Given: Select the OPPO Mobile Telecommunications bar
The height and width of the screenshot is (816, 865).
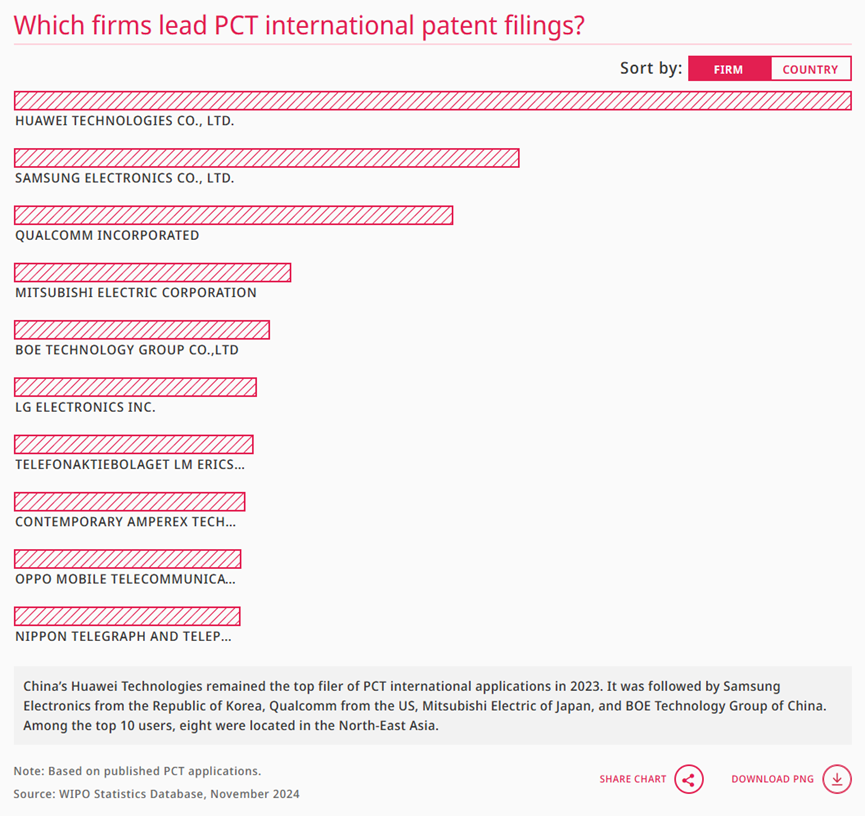Looking at the screenshot, I should pyautogui.click(x=127, y=559).
